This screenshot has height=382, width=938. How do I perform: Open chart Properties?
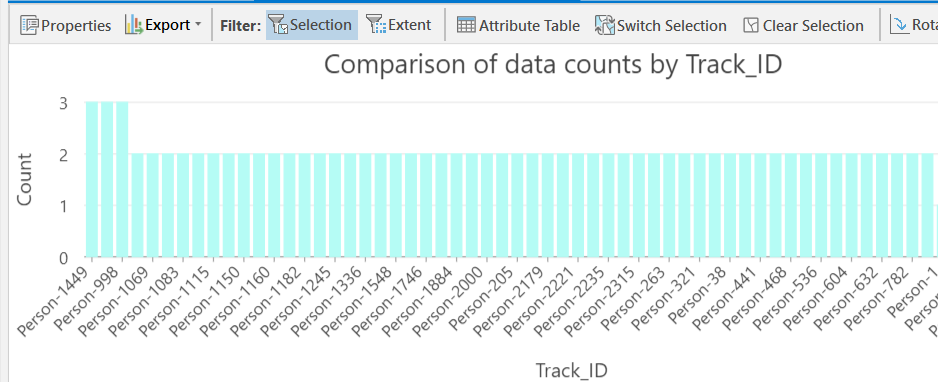click(x=66, y=25)
